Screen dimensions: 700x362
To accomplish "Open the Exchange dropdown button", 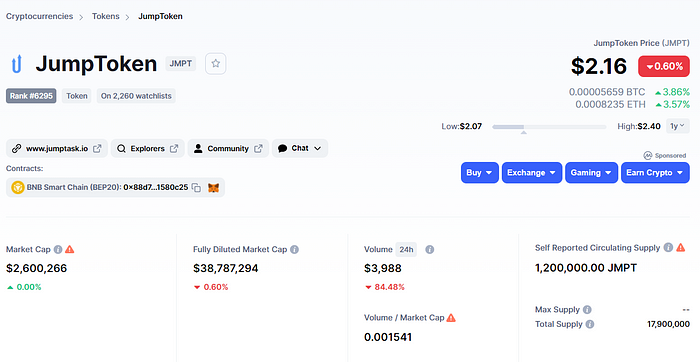I will coord(532,173).
